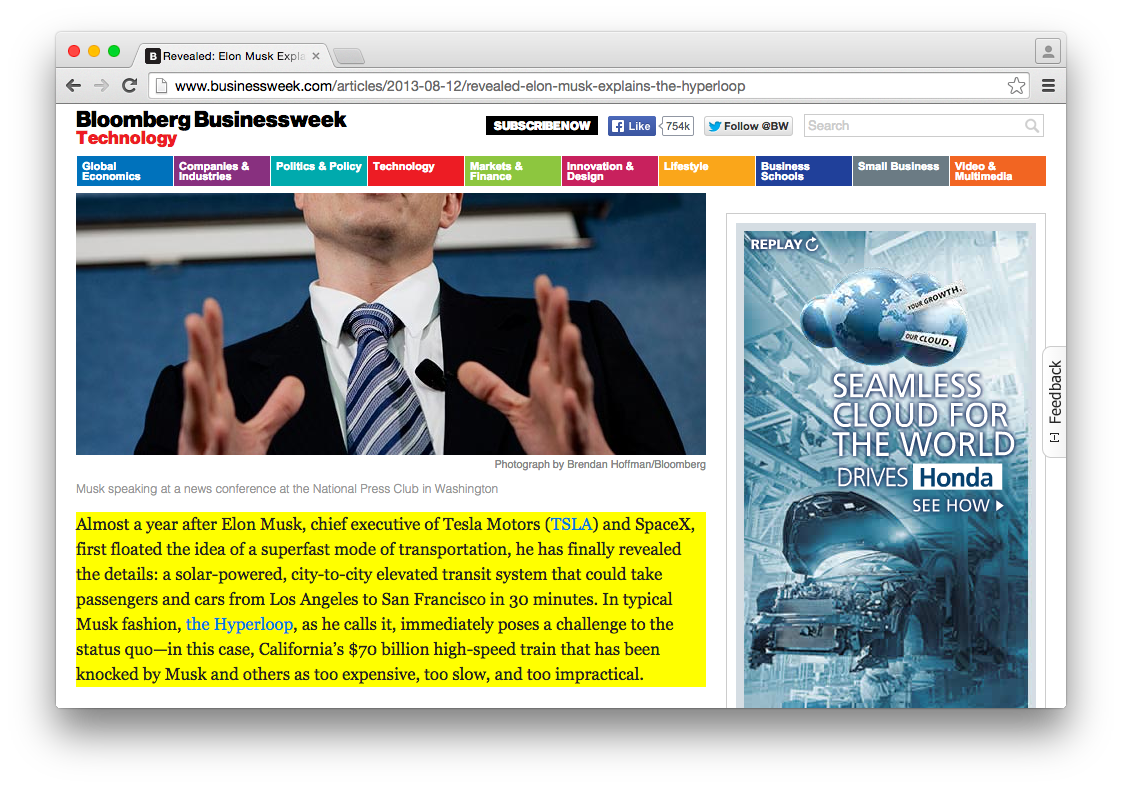Click the search magnifier icon

tap(1031, 126)
